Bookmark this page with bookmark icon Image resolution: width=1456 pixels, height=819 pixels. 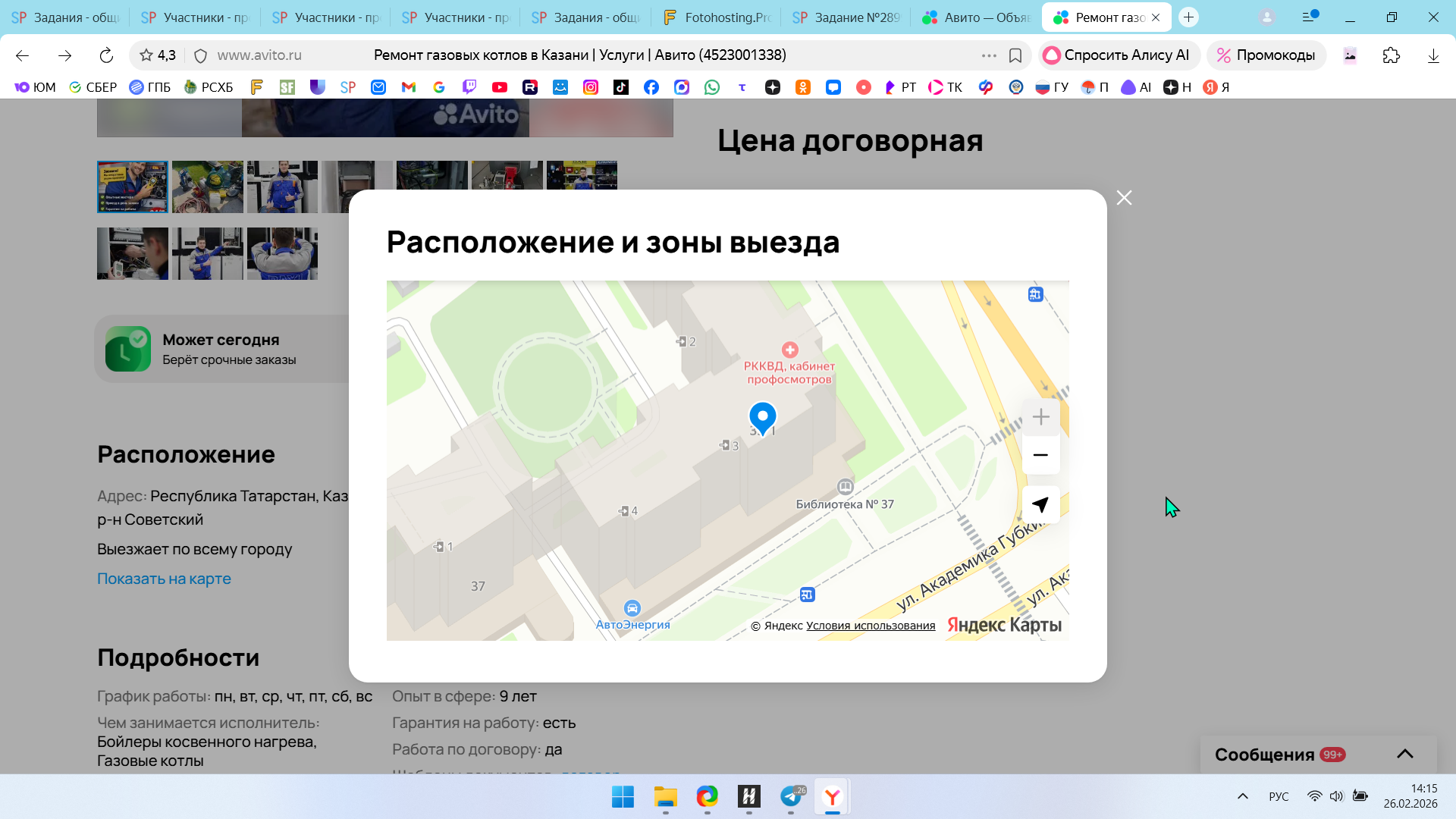pos(1015,55)
